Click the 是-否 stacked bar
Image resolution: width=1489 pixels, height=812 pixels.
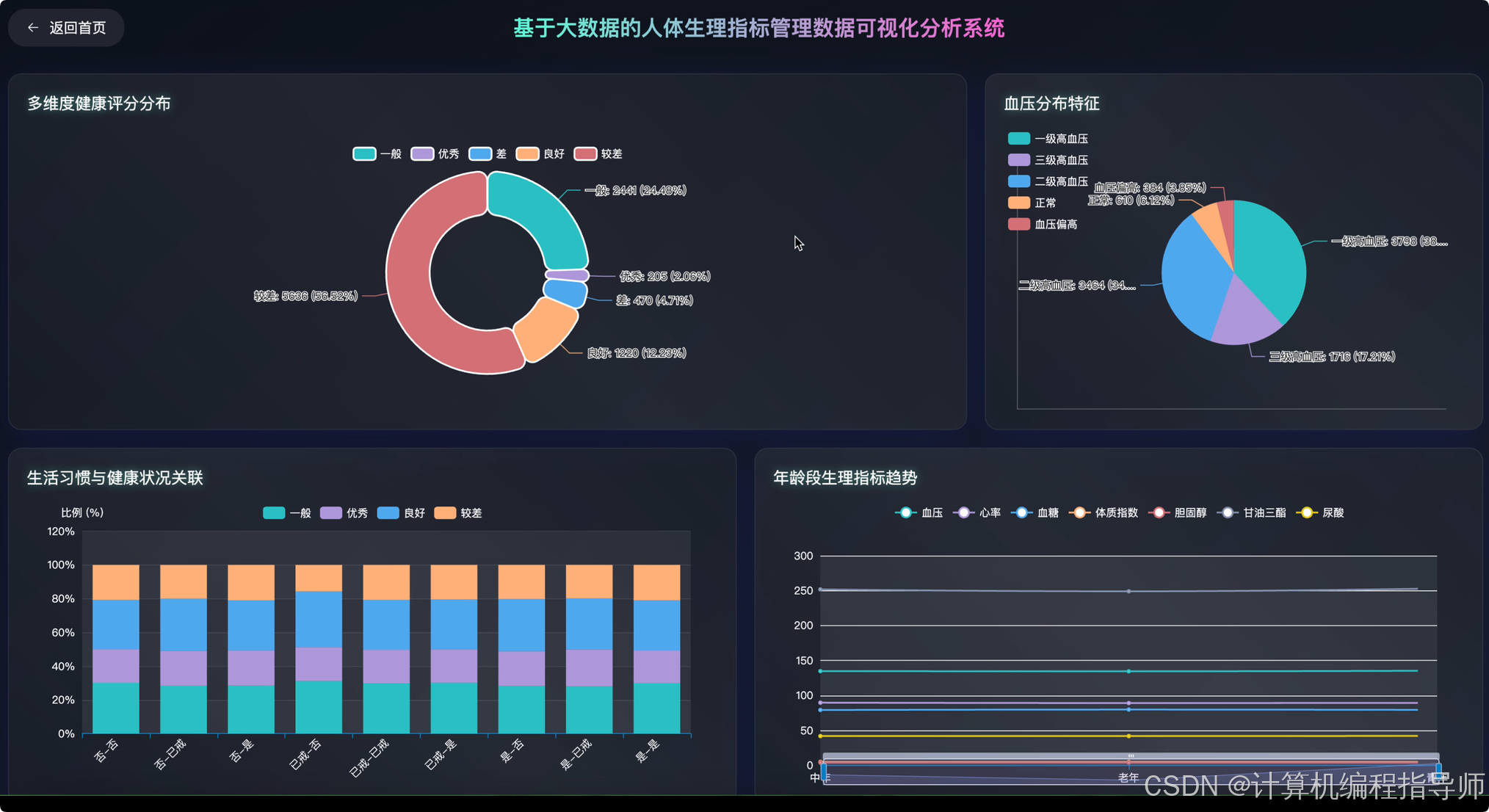pyautogui.click(x=521, y=649)
